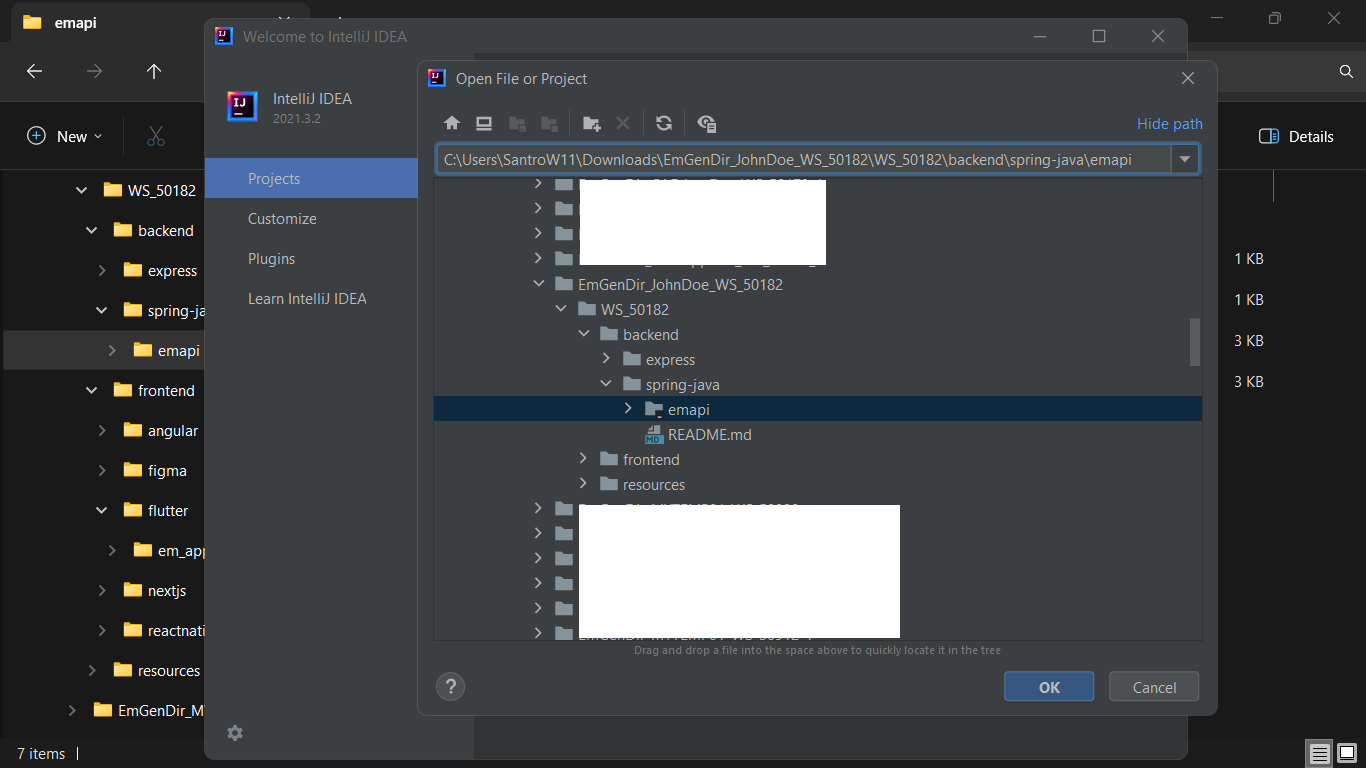
Task: Expand emapi node in dialog tree
Action: (x=628, y=409)
